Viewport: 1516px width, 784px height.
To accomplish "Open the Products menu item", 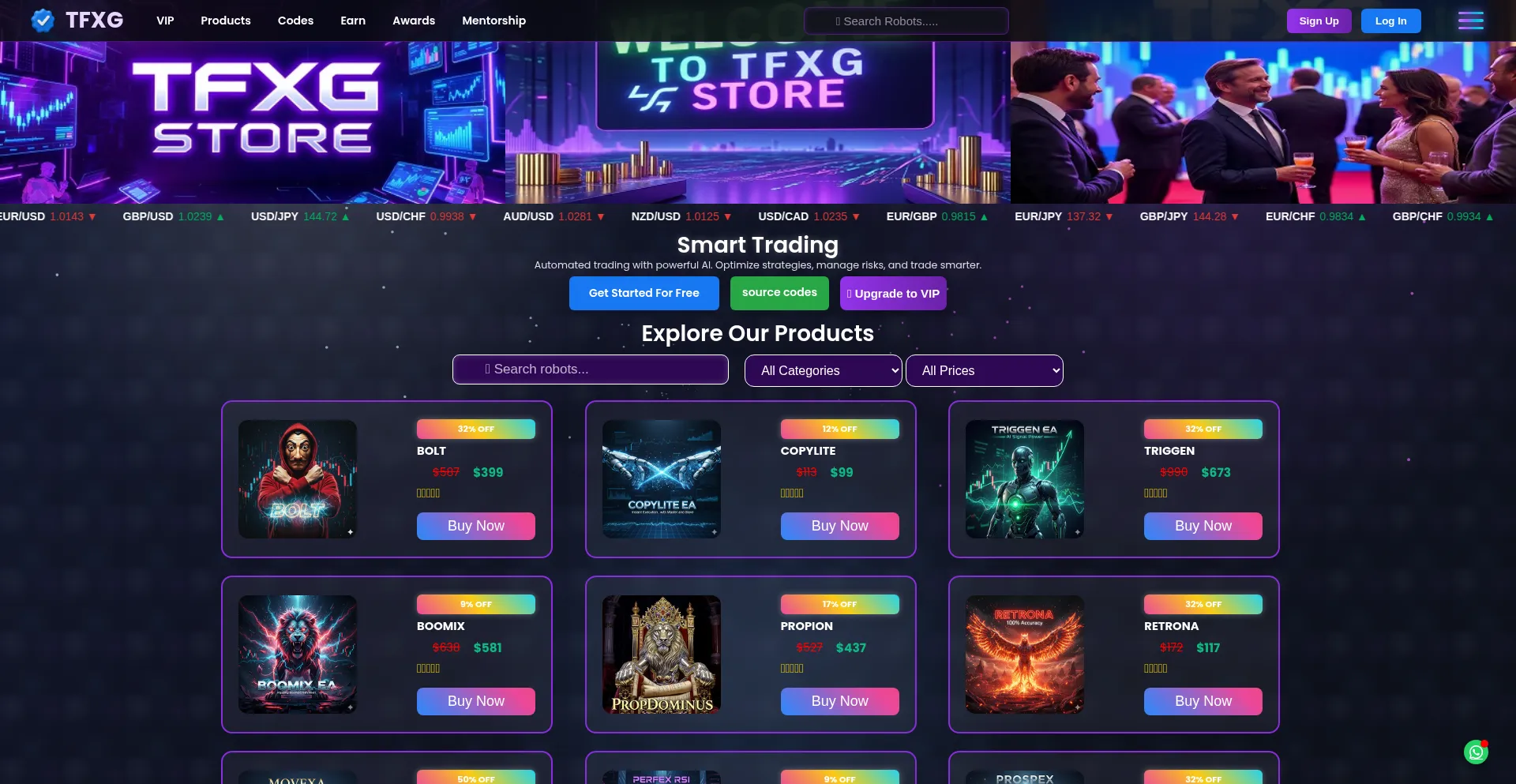I will (226, 21).
